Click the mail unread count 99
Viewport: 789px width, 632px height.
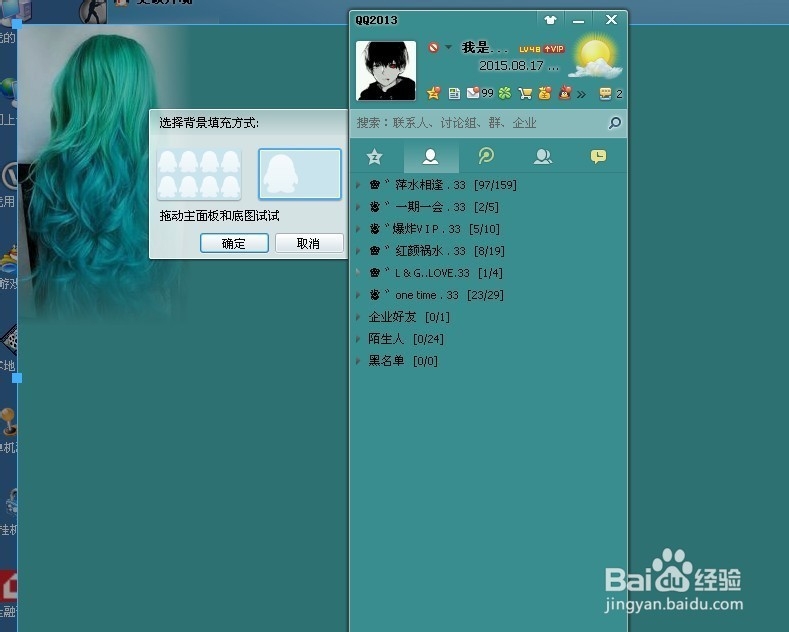click(487, 94)
